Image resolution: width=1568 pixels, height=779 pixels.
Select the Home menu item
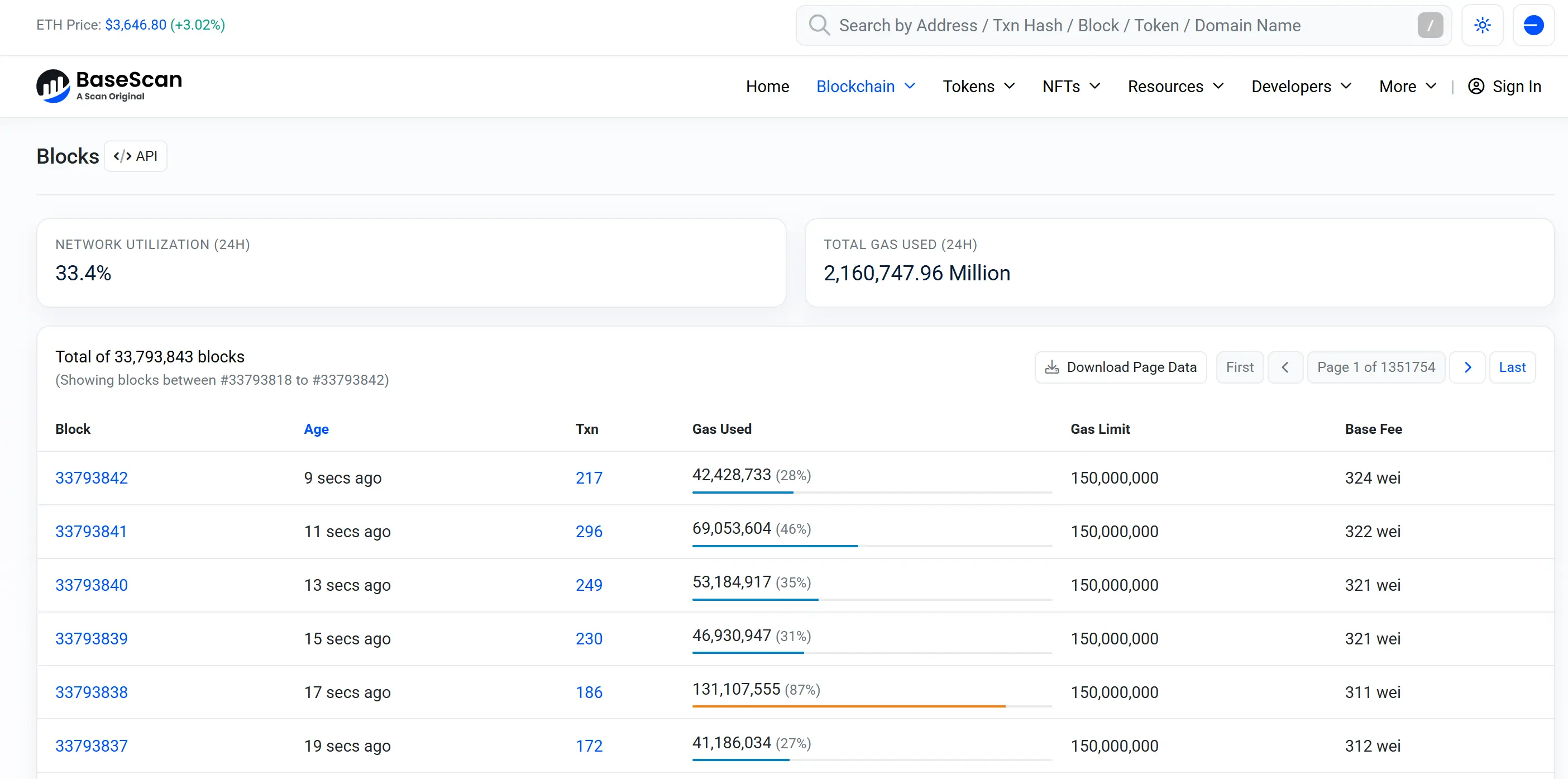click(767, 87)
